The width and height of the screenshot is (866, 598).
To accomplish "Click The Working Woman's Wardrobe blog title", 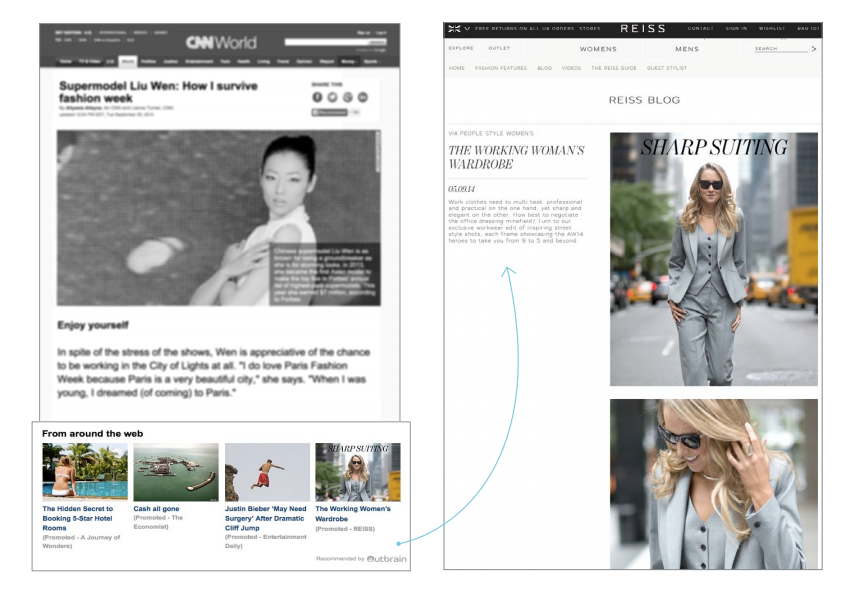I will point(516,157).
